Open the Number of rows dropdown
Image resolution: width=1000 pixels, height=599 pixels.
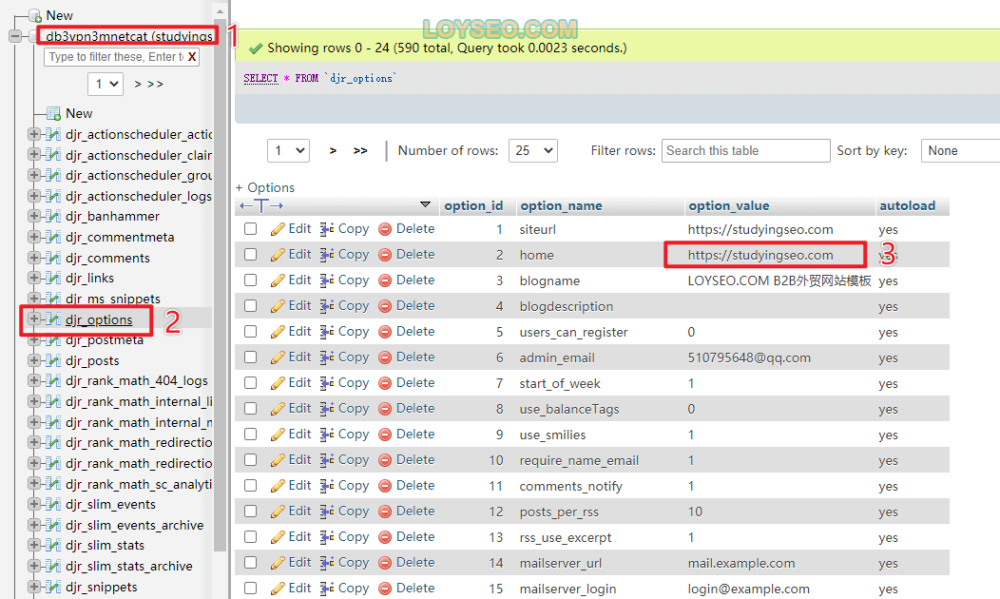[x=533, y=151]
